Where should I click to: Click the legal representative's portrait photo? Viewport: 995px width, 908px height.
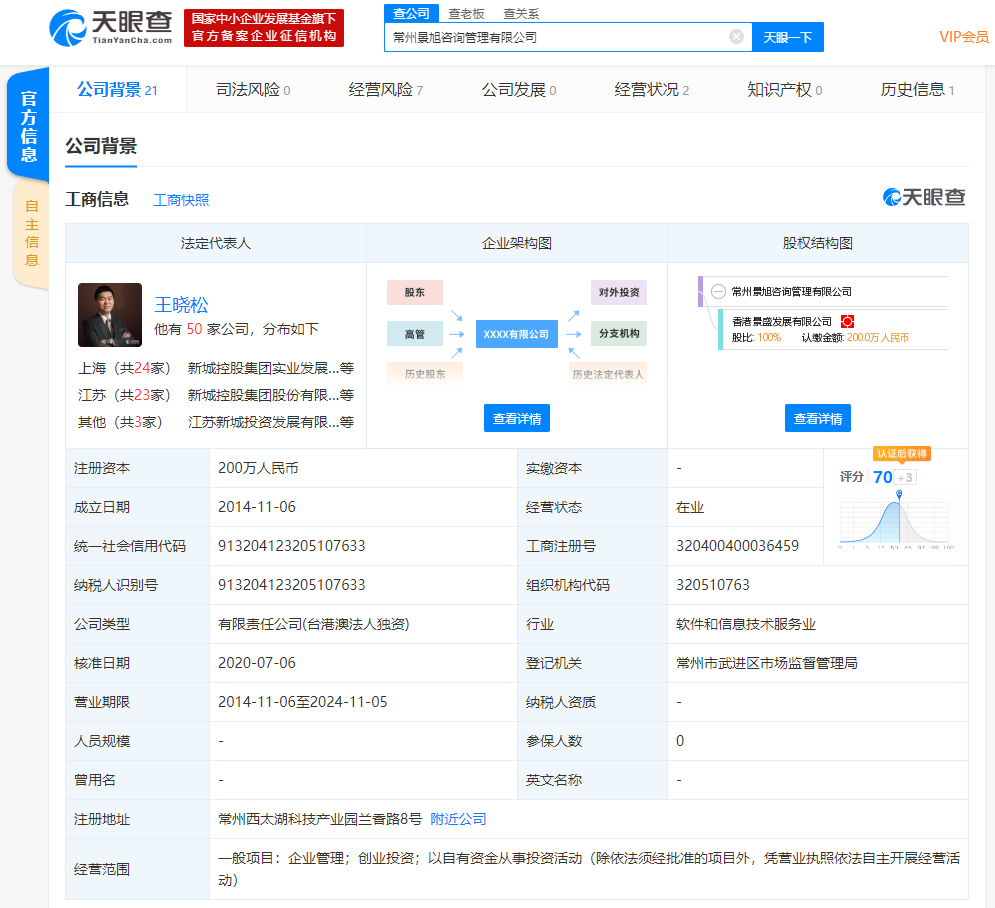click(110, 315)
